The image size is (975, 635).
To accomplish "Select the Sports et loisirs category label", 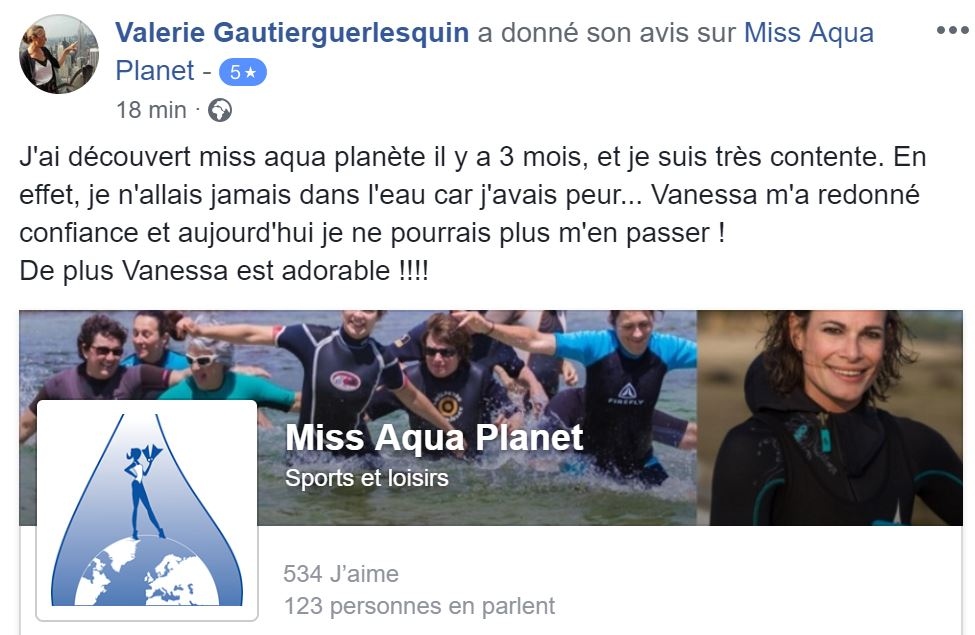I will click(x=366, y=478).
